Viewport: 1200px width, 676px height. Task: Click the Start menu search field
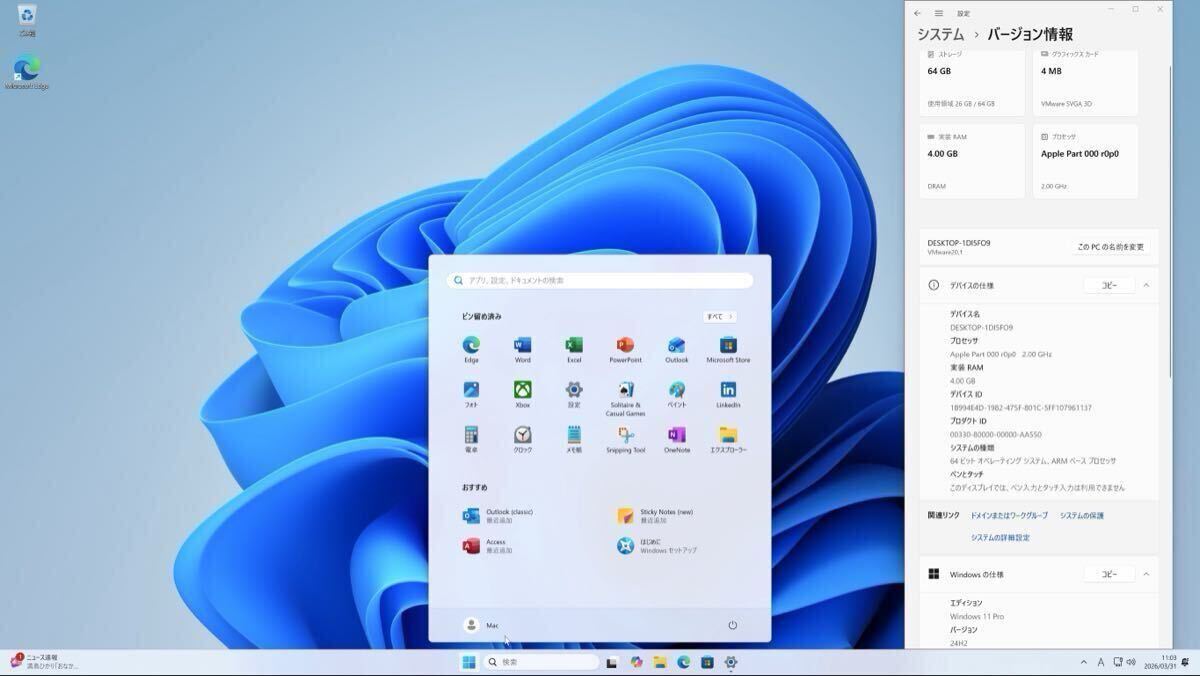pyautogui.click(x=600, y=281)
